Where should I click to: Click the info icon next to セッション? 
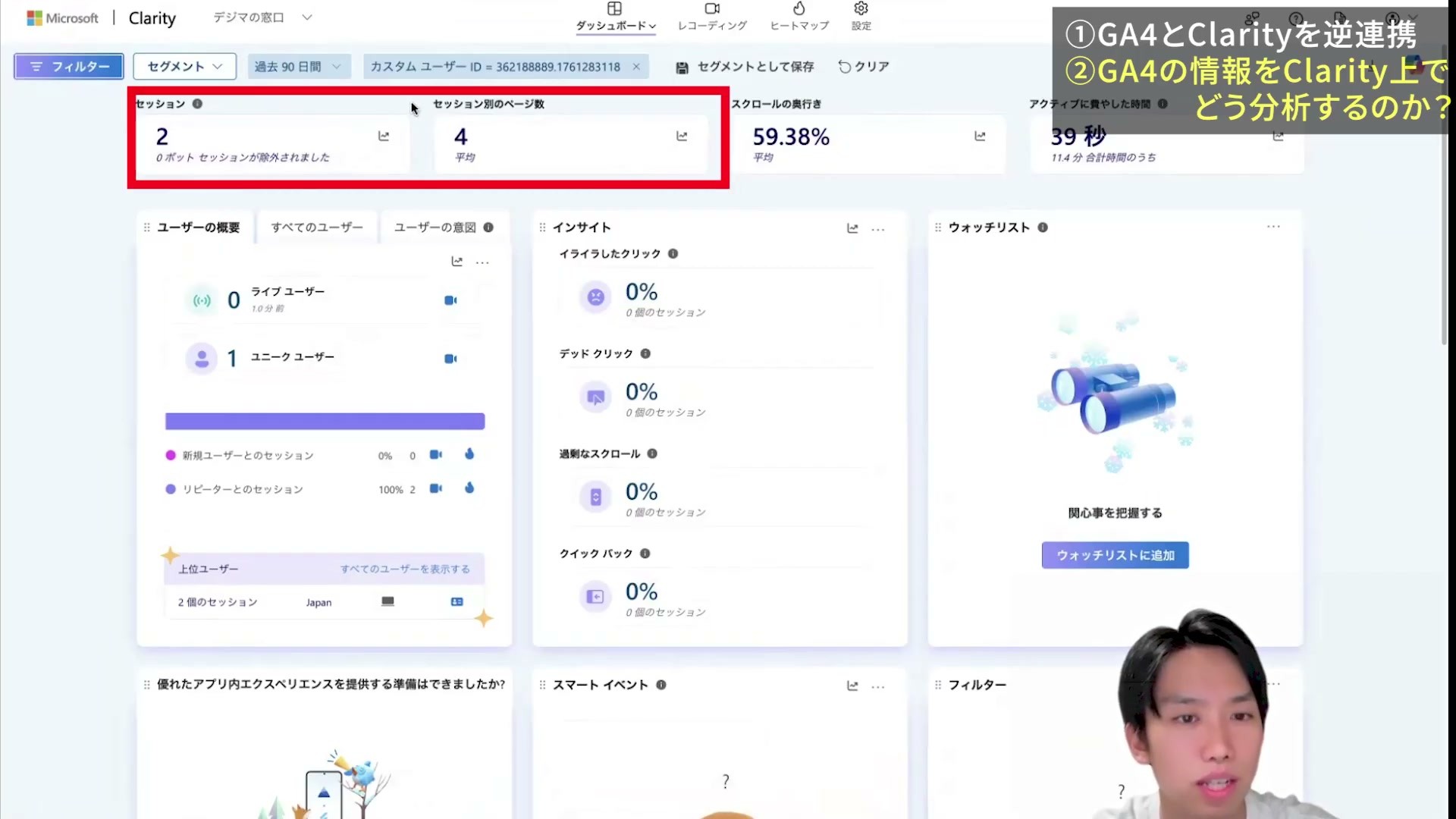(x=197, y=104)
